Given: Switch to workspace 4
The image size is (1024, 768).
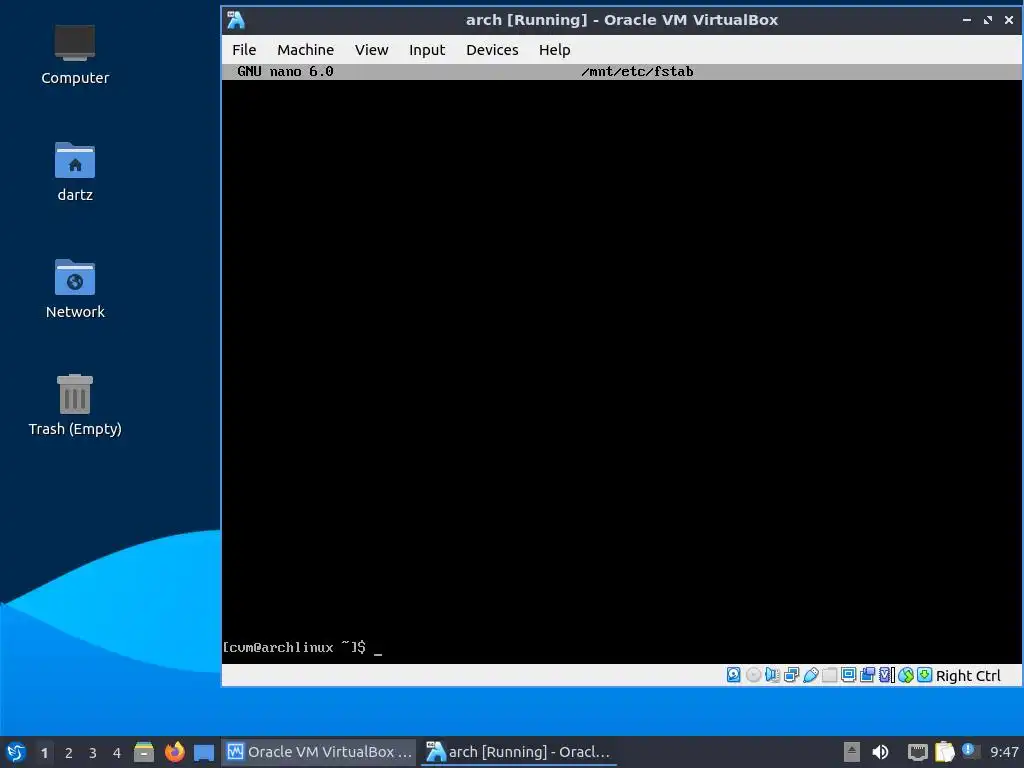Looking at the screenshot, I should [117, 752].
